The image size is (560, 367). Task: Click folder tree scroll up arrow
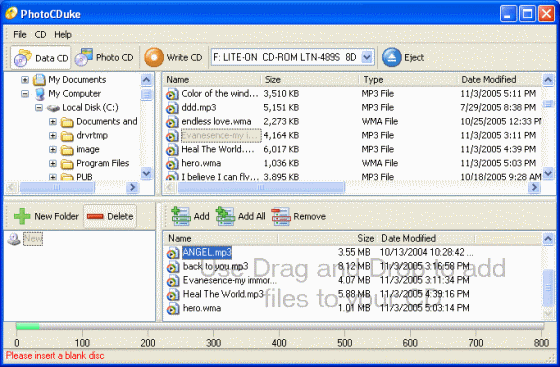(x=146, y=80)
